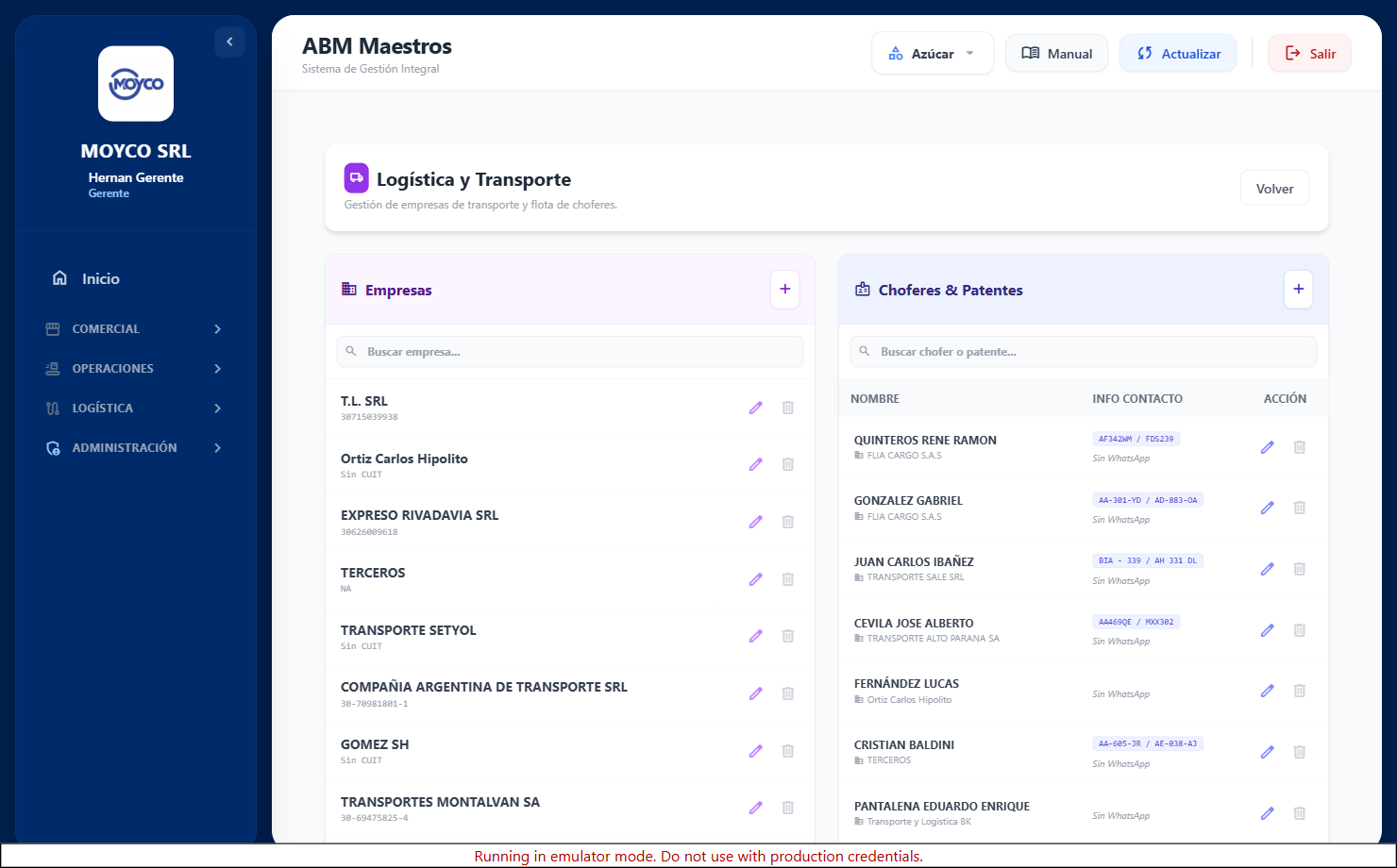1397x868 pixels.
Task: Delete TRANSPORTES MONTALVAN SA company
Action: [x=788, y=808]
